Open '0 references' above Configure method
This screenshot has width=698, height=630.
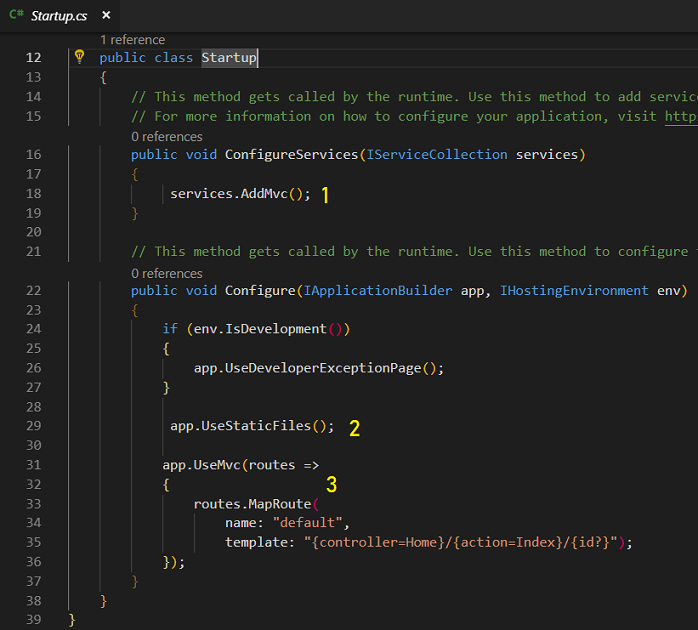(x=167, y=273)
